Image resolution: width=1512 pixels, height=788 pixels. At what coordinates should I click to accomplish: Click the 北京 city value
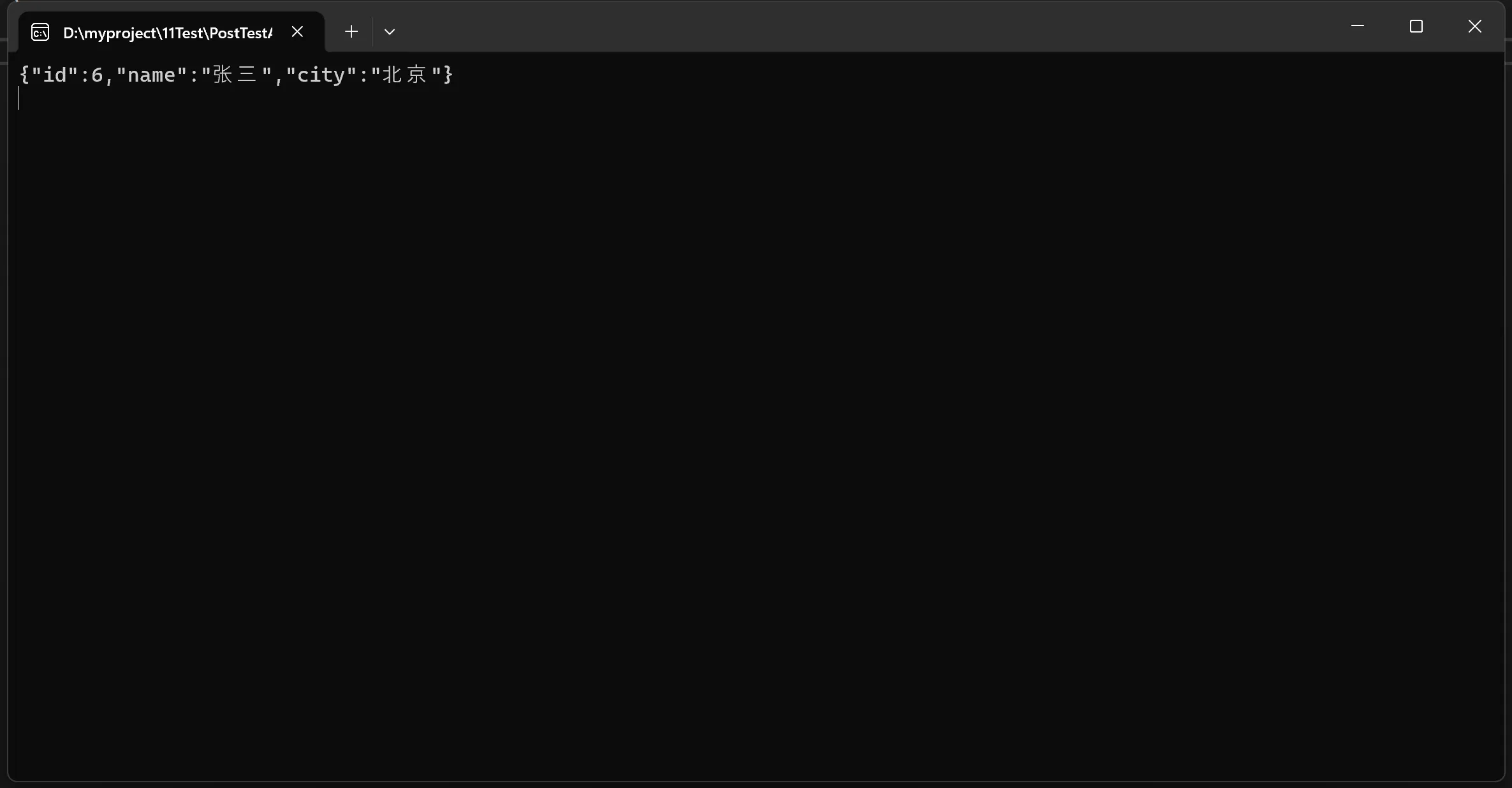click(404, 75)
